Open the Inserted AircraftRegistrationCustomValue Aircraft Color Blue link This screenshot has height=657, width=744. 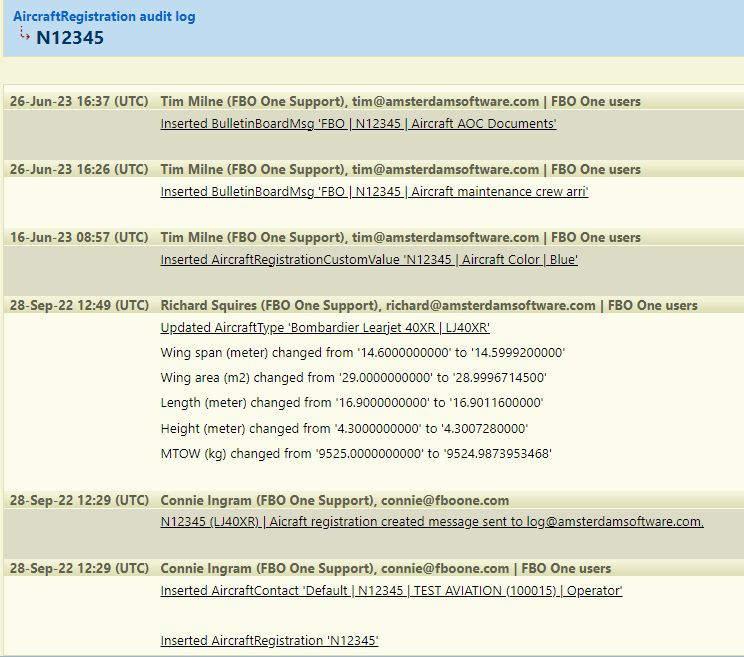click(369, 260)
